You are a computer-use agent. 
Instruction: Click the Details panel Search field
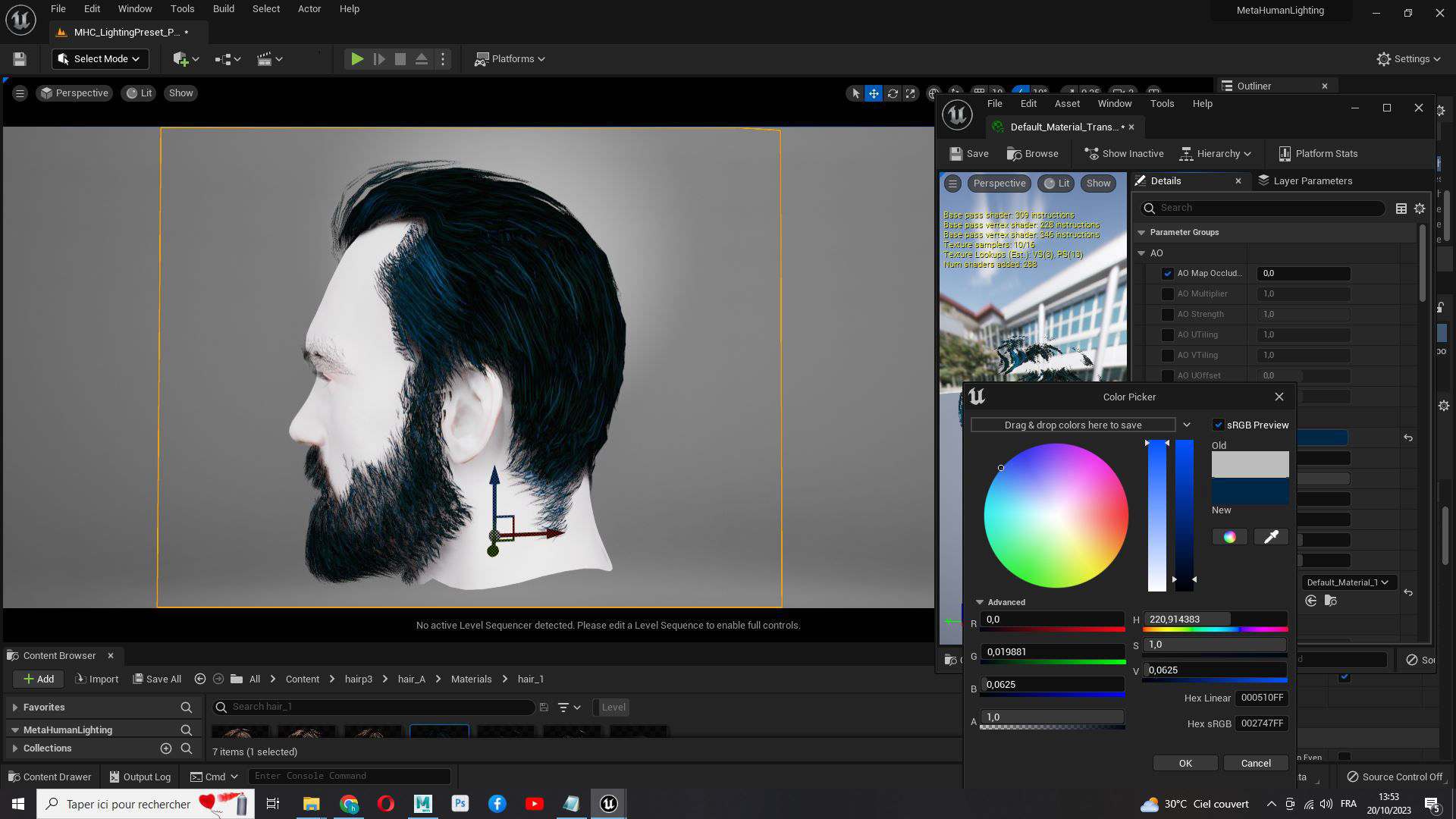(1263, 209)
